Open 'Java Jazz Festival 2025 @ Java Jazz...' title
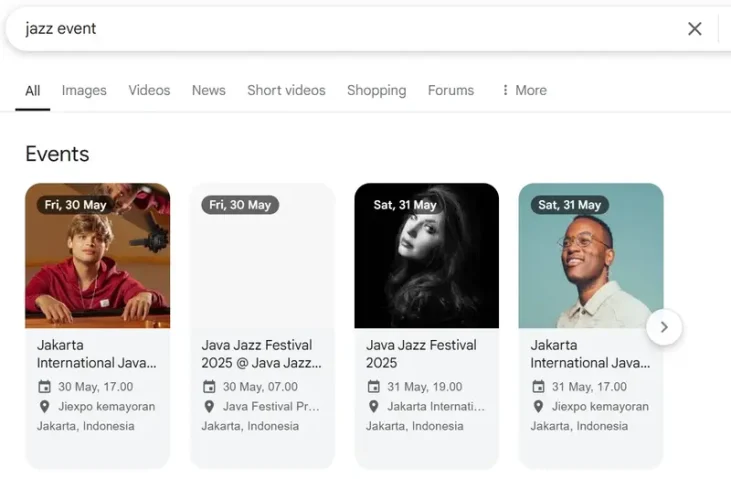The height and width of the screenshot is (479, 731). [262, 354]
